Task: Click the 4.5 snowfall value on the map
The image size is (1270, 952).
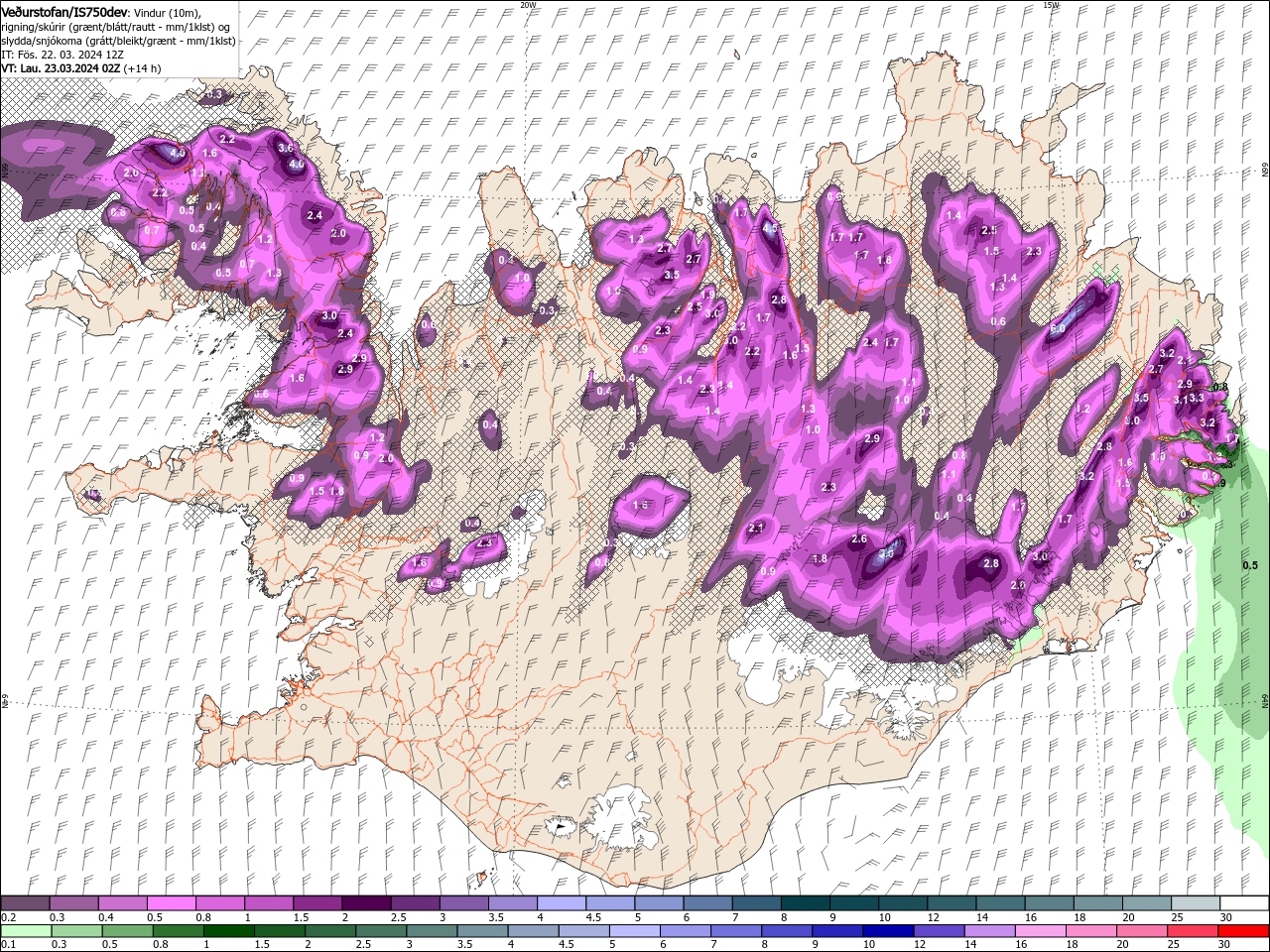Action: tap(771, 228)
